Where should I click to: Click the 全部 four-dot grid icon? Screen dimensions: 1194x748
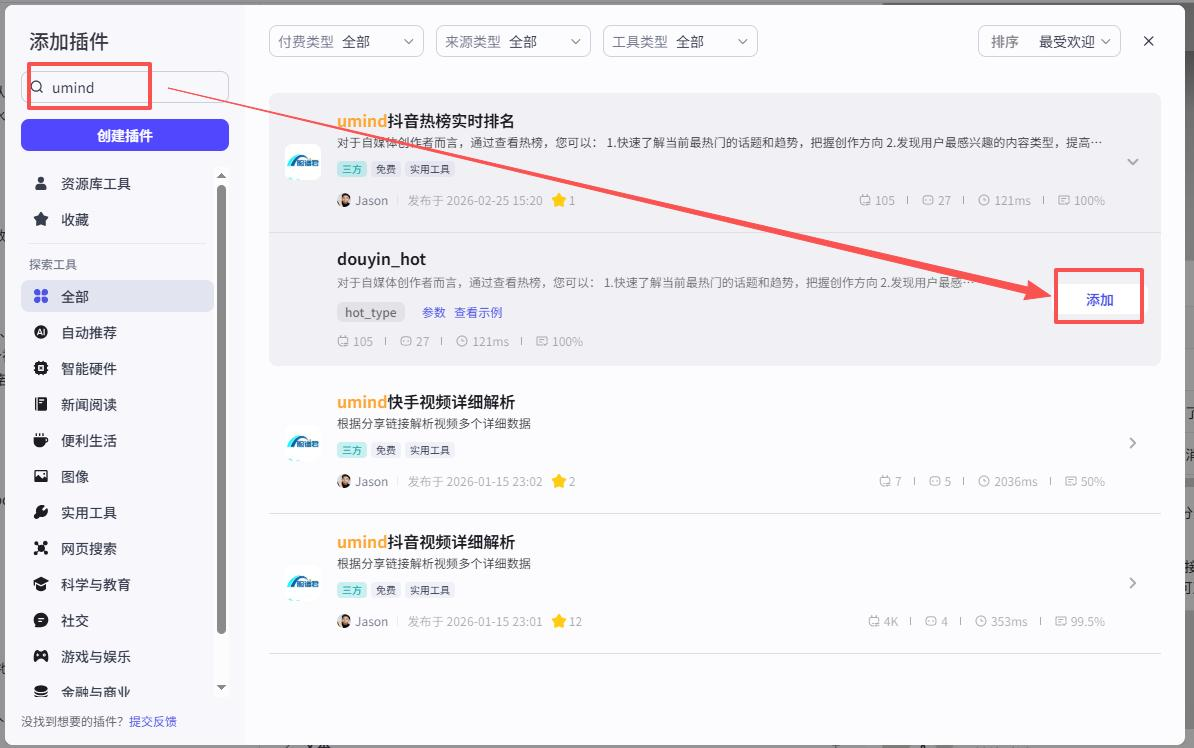pos(41,296)
